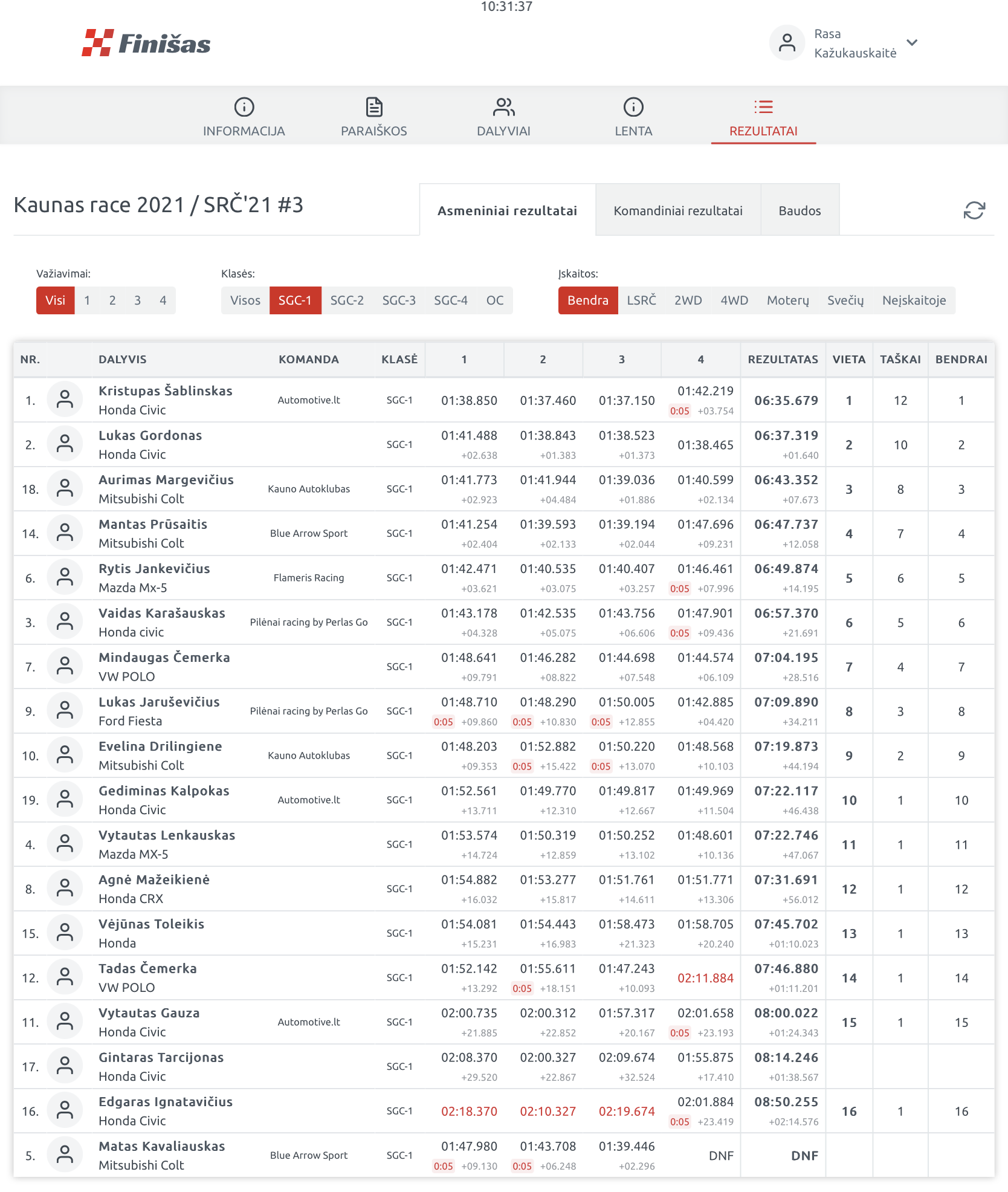Filter Važiavimai to run 4
Image resolution: width=1008 pixels, height=1192 pixels.
(x=163, y=300)
